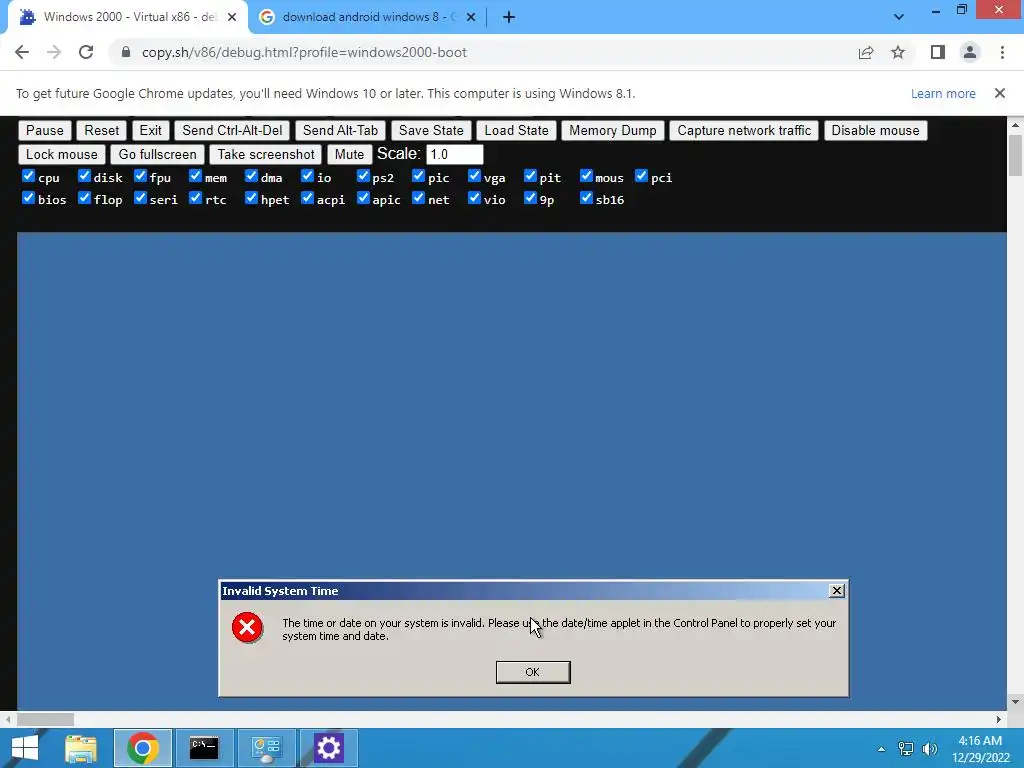Open the Chrome side panel icon
Viewport: 1024px width, 768px height.
(938, 52)
